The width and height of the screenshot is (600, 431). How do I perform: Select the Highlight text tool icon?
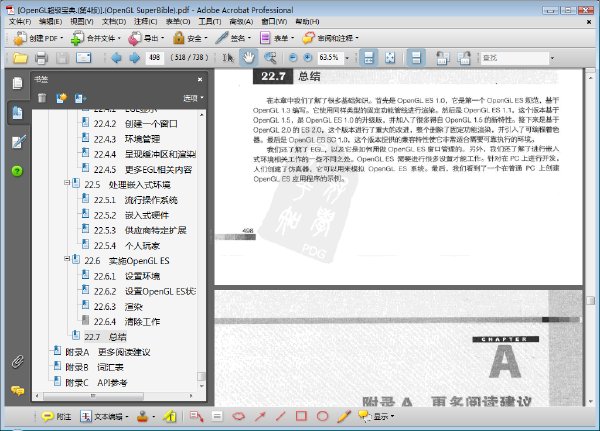170,416
